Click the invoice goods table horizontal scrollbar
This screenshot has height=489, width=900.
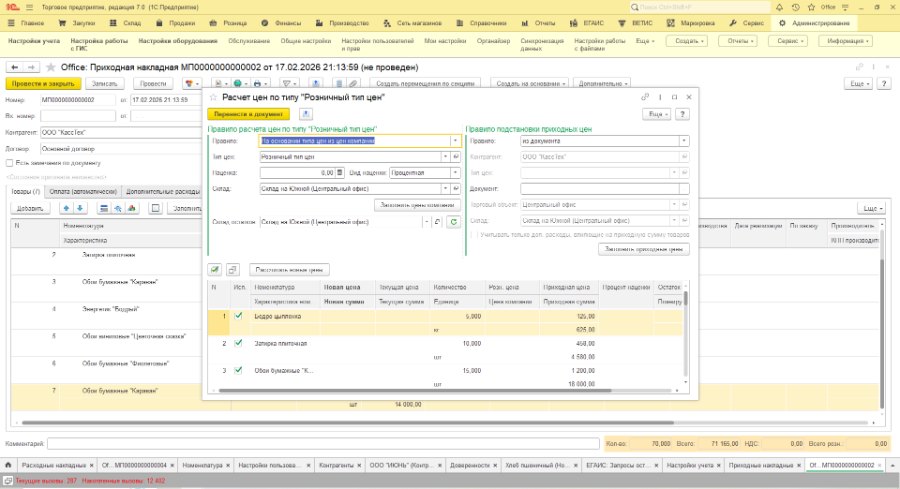pyautogui.click(x=347, y=423)
